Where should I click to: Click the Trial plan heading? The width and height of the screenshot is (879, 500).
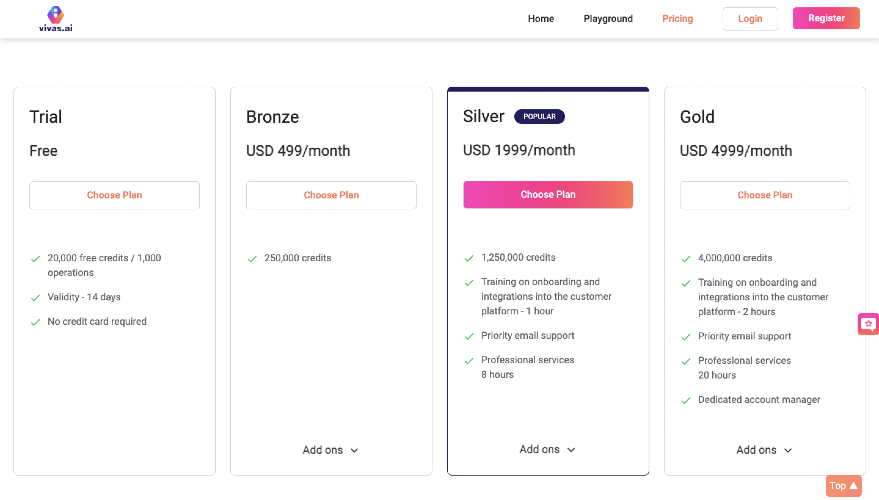46,117
